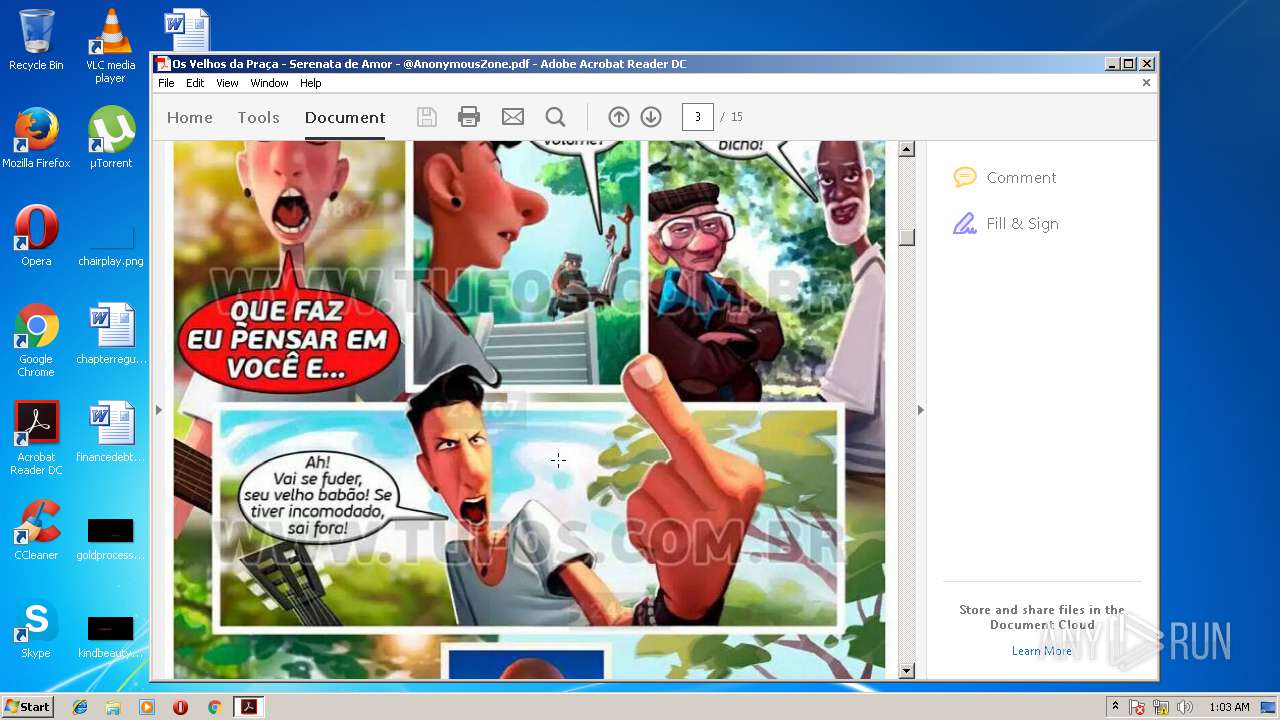Select Mozilla Firefox desktop icon
The width and height of the screenshot is (1280, 720).
coord(36,138)
